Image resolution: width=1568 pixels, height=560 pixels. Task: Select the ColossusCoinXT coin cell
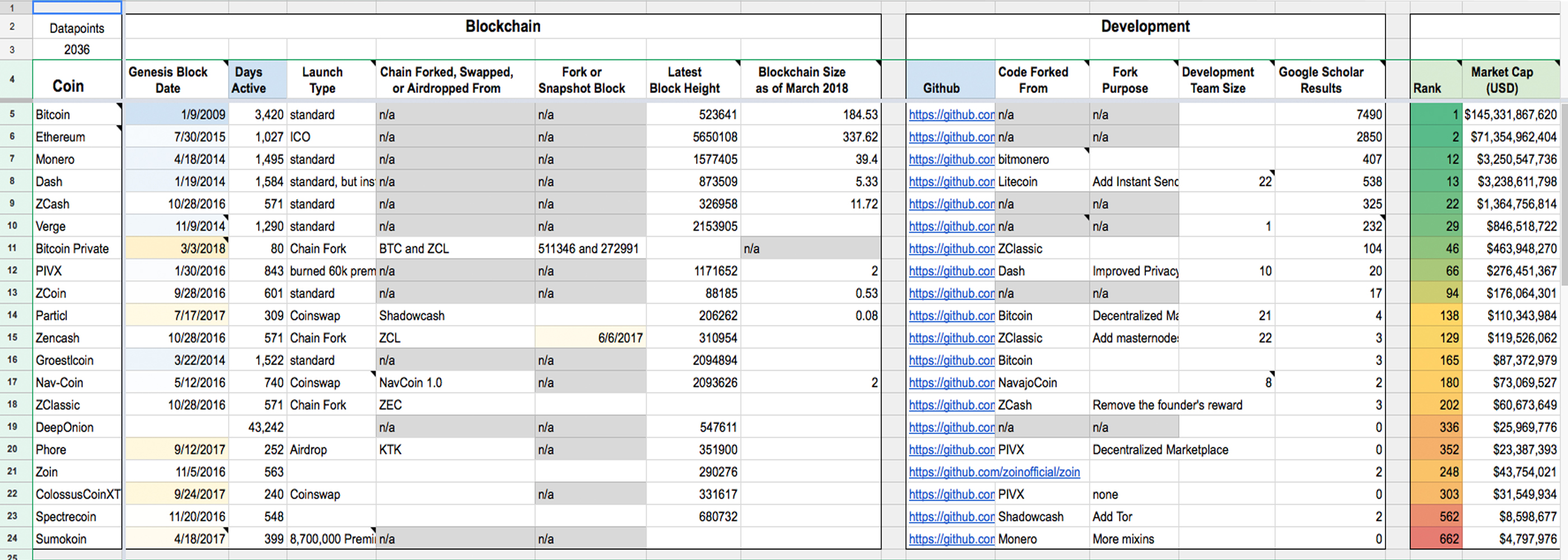point(77,494)
